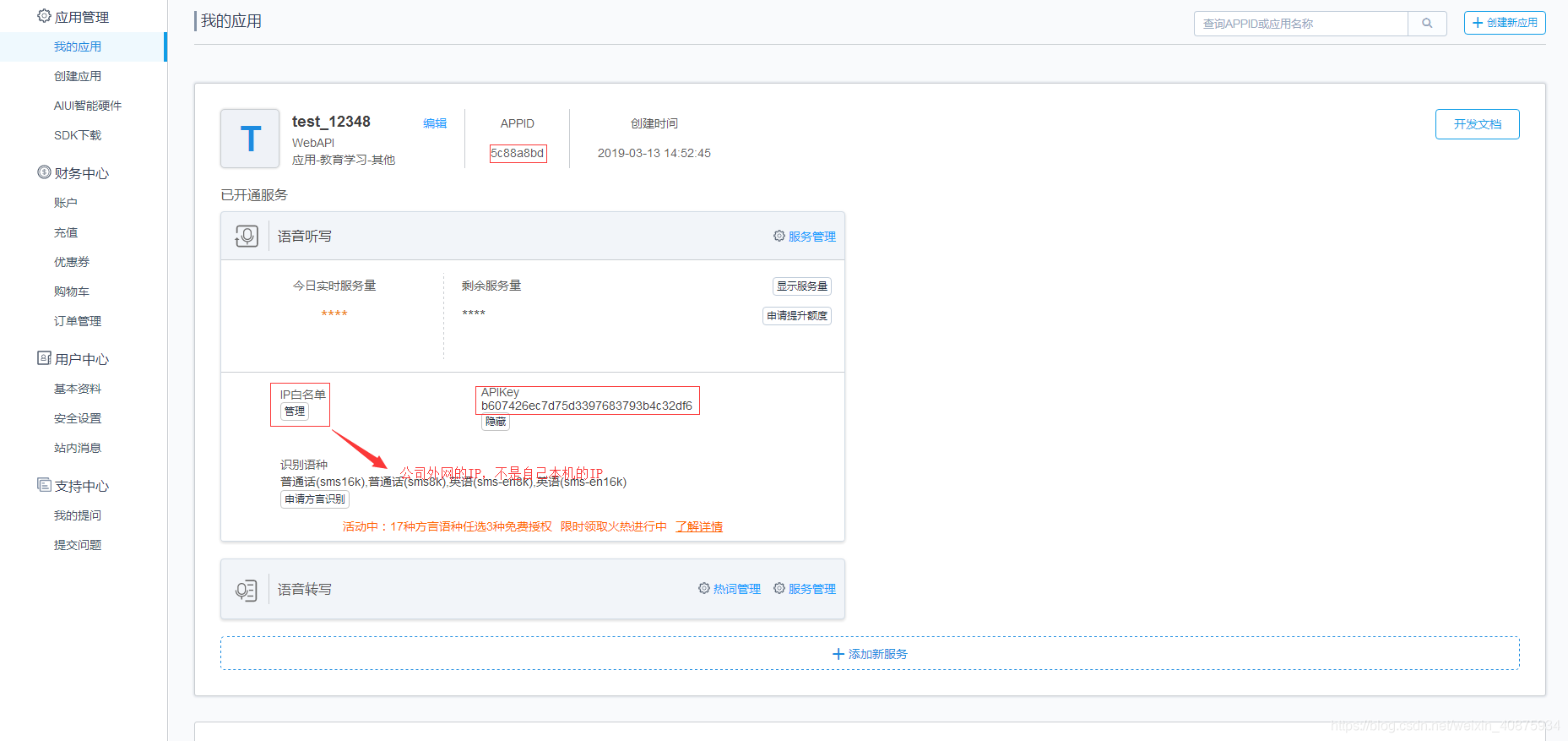The height and width of the screenshot is (741, 1568).
Task: Open 服务管理 for 语音转写
Action: (x=805, y=589)
